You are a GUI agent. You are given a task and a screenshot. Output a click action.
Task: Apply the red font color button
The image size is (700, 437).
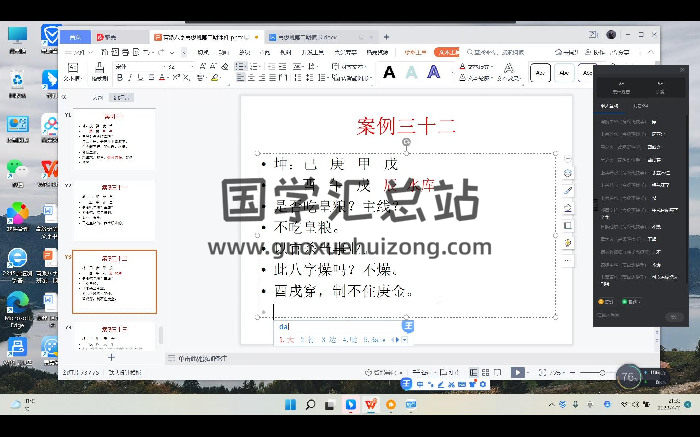162,78
